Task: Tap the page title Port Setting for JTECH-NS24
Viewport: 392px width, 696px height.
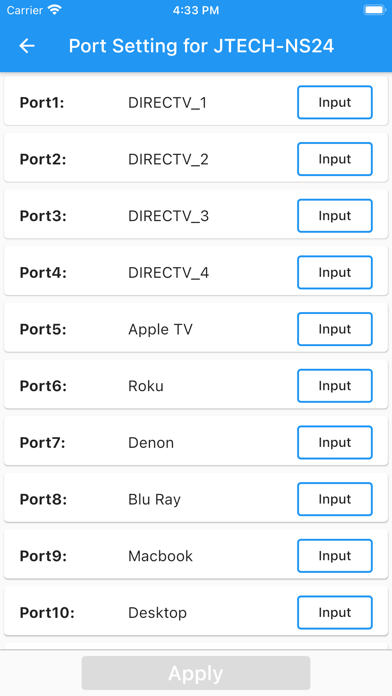Action: 201,46
